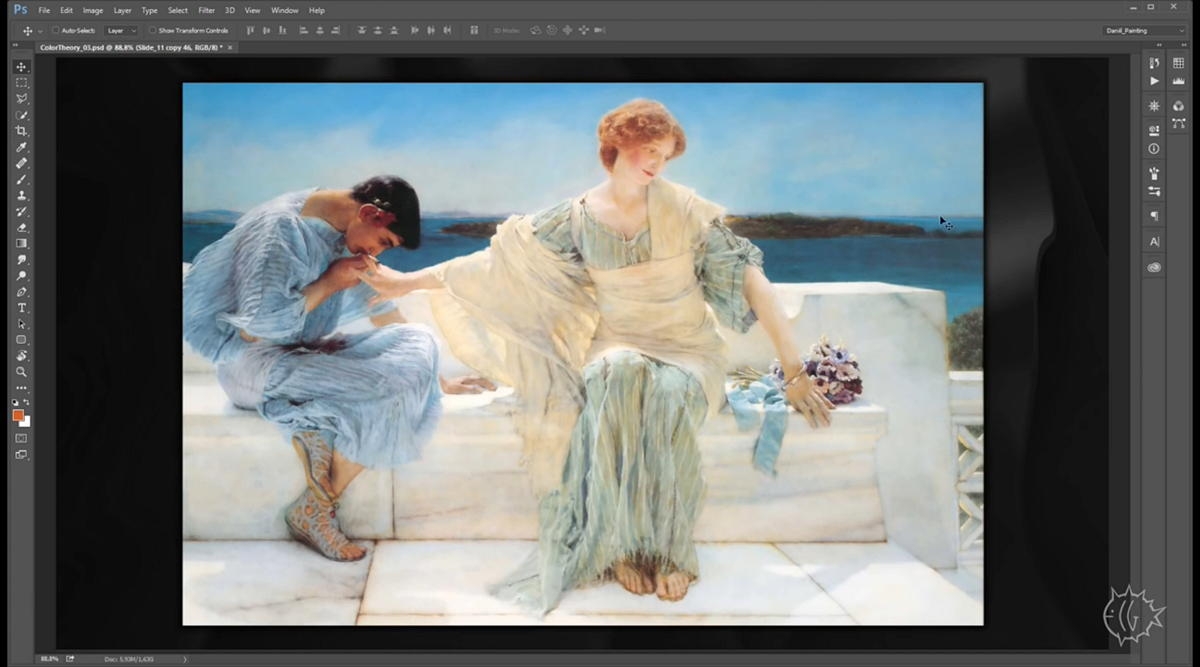Select the History Brush tool
The width and height of the screenshot is (1200, 667).
[x=21, y=212]
